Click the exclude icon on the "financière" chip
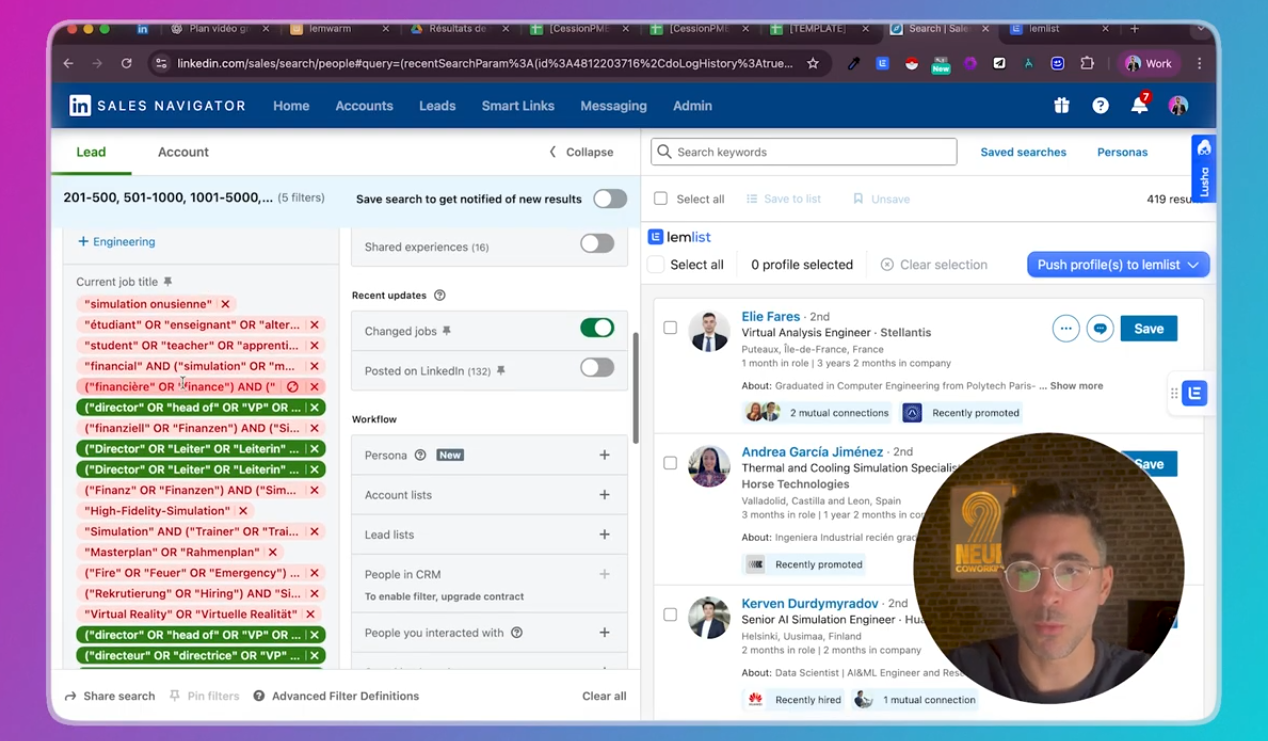This screenshot has width=1268, height=741. [293, 387]
